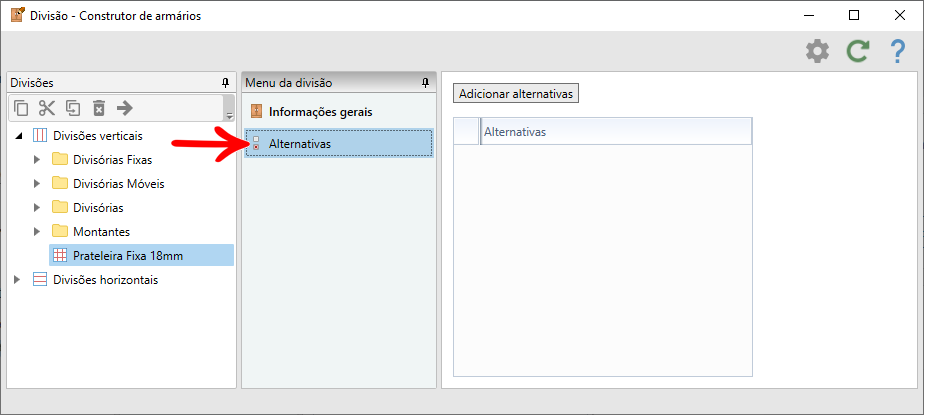Click the copy icon in Divisões toolbar
This screenshot has width=933, height=417.
click(21, 108)
